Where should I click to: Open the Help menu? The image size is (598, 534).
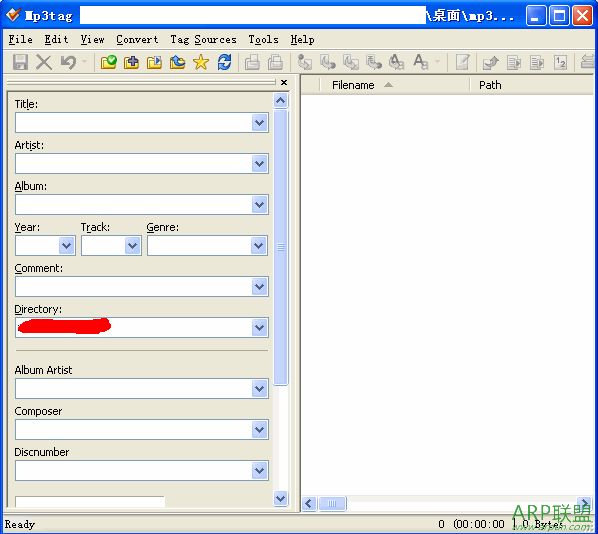(x=302, y=39)
